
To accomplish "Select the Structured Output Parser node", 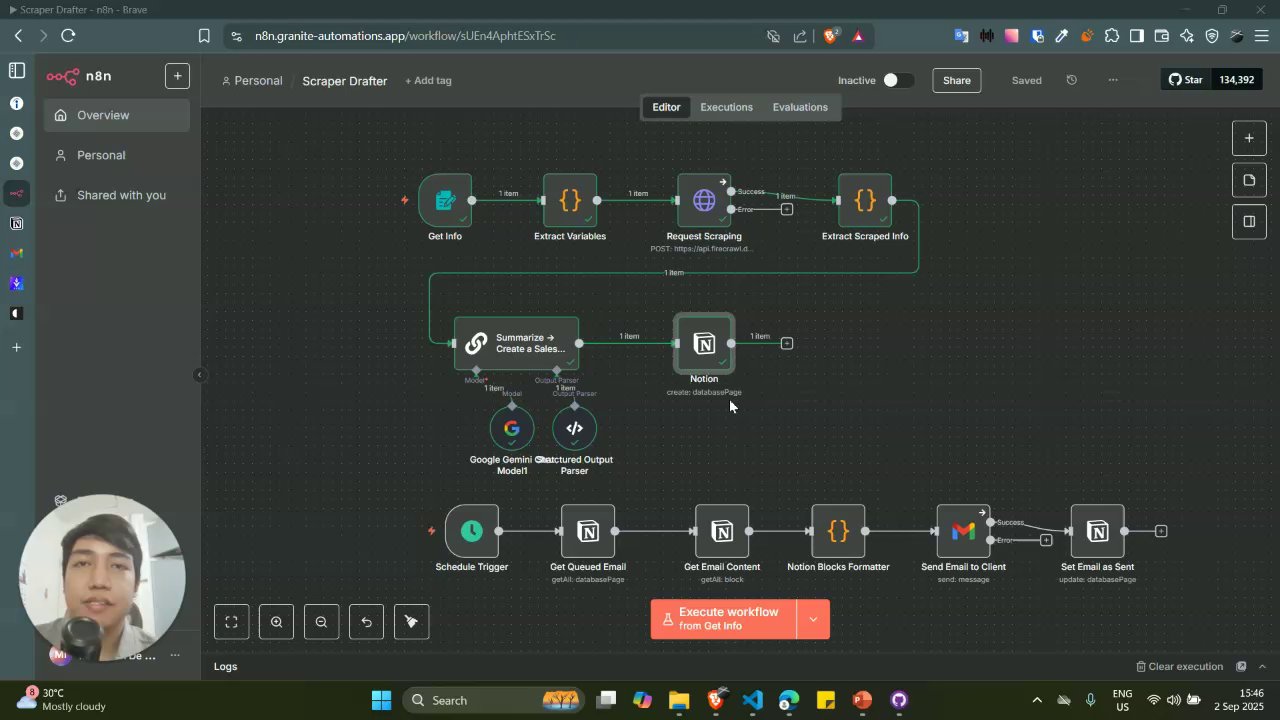I will [574, 428].
